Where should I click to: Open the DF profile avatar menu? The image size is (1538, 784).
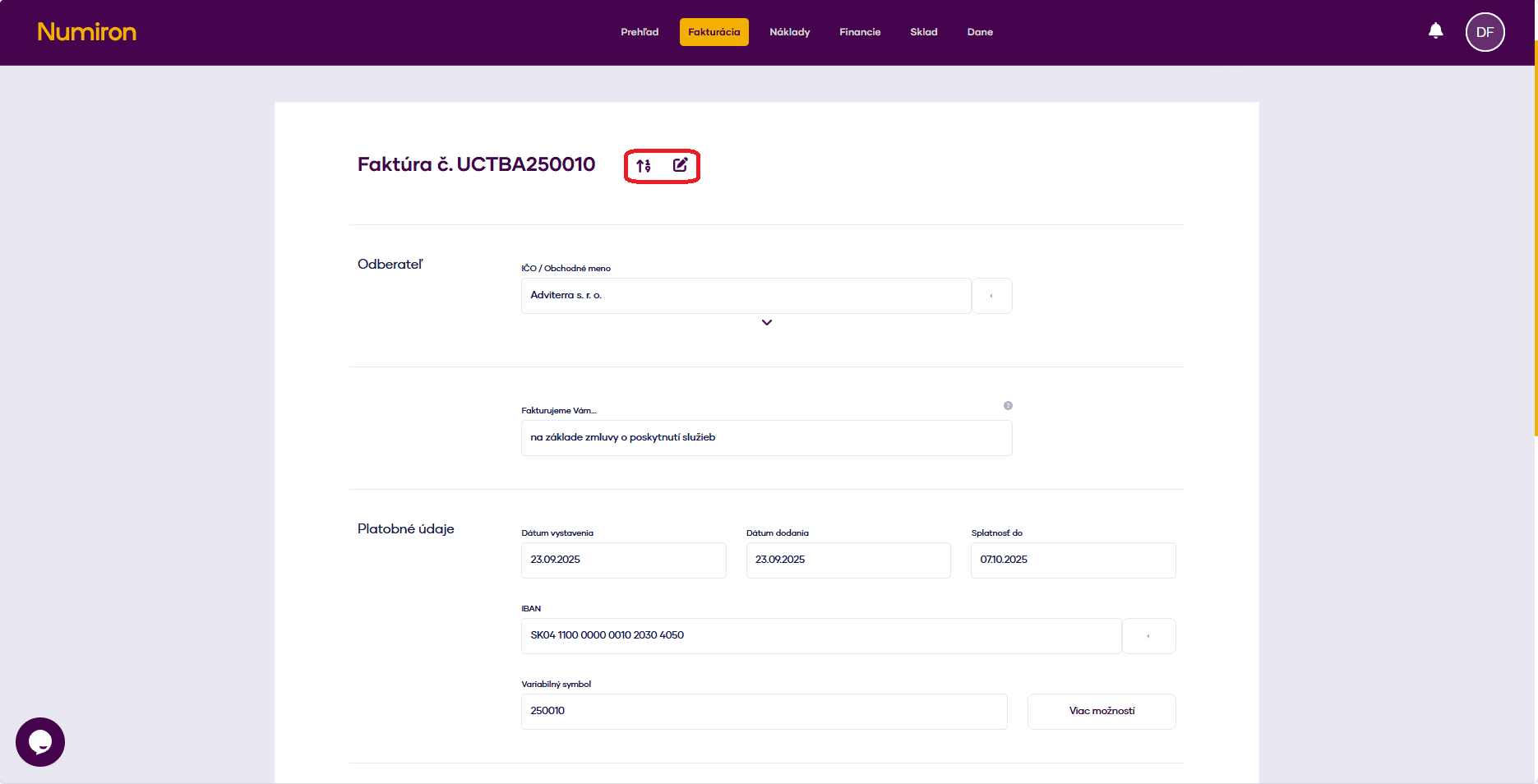click(x=1485, y=32)
